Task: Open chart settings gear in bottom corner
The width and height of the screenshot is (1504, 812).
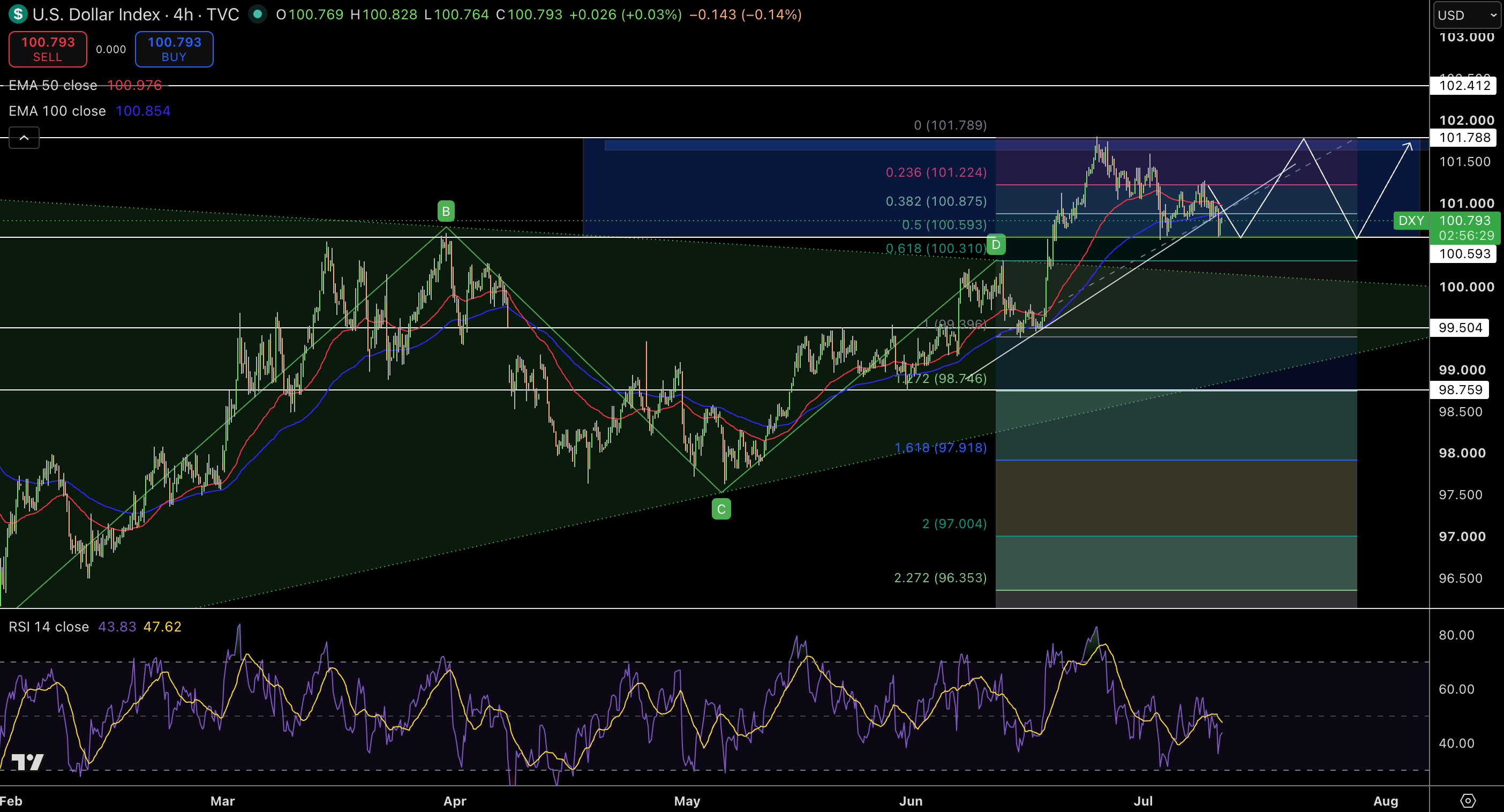Action: [1467, 800]
